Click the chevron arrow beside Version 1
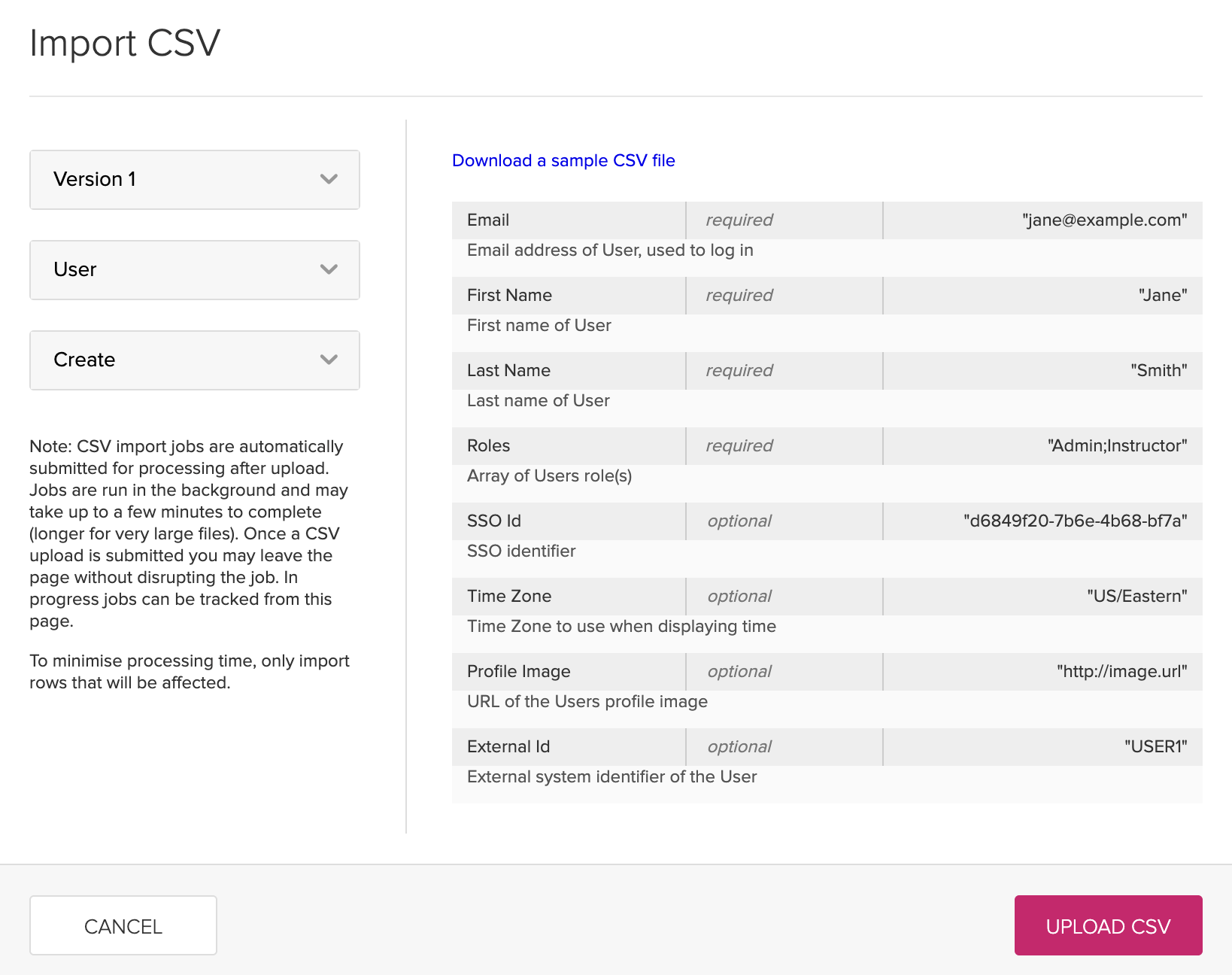The height and width of the screenshot is (975, 1232). click(329, 180)
